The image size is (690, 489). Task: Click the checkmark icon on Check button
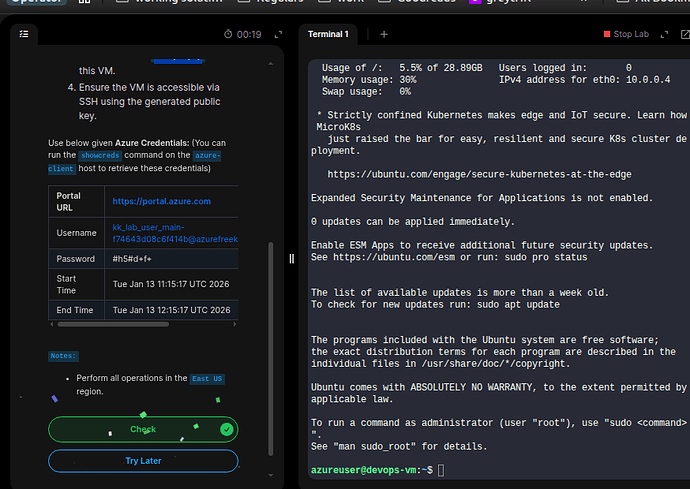coord(227,429)
